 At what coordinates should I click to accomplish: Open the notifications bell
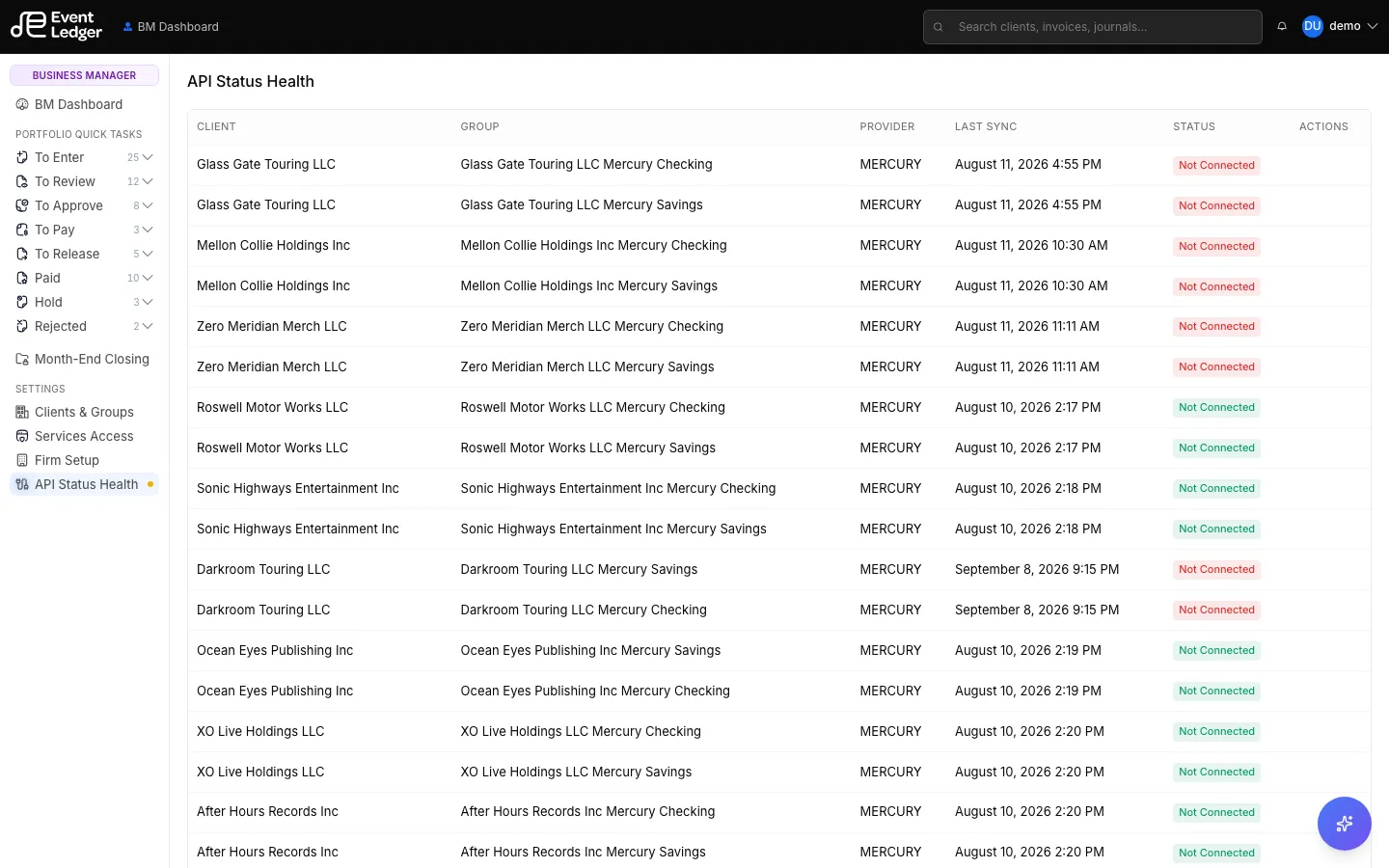(x=1282, y=26)
